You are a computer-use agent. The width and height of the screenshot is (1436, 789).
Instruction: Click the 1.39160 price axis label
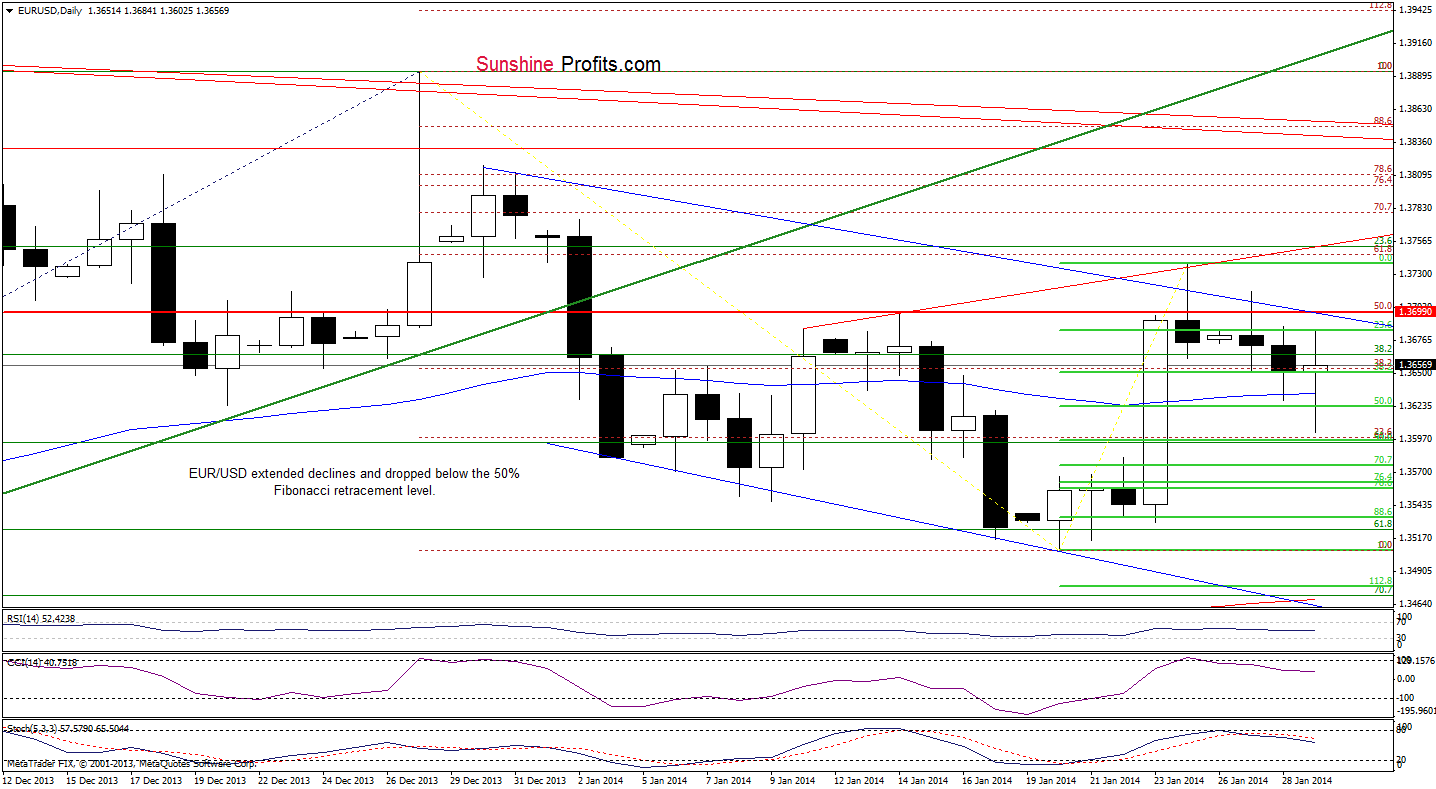1416,43
